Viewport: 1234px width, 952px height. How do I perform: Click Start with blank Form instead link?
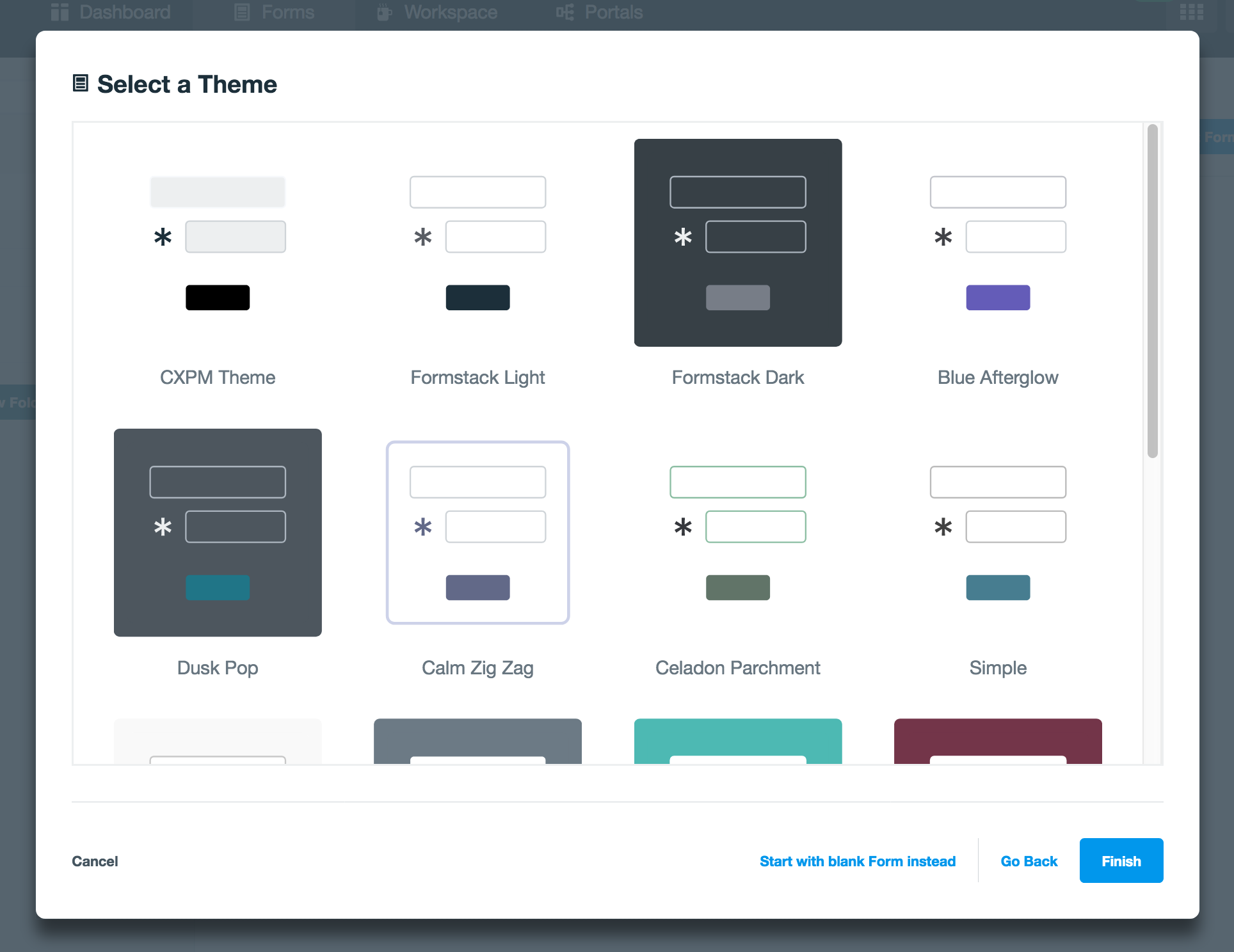(857, 861)
